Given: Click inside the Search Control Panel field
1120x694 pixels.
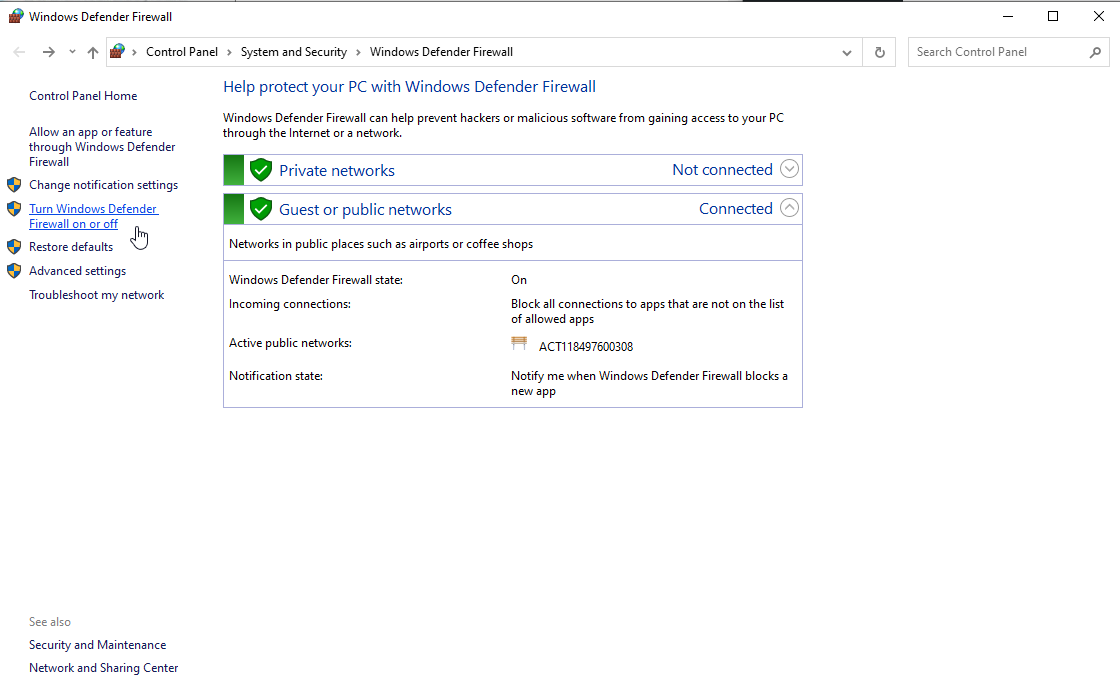Looking at the screenshot, I should [990, 51].
